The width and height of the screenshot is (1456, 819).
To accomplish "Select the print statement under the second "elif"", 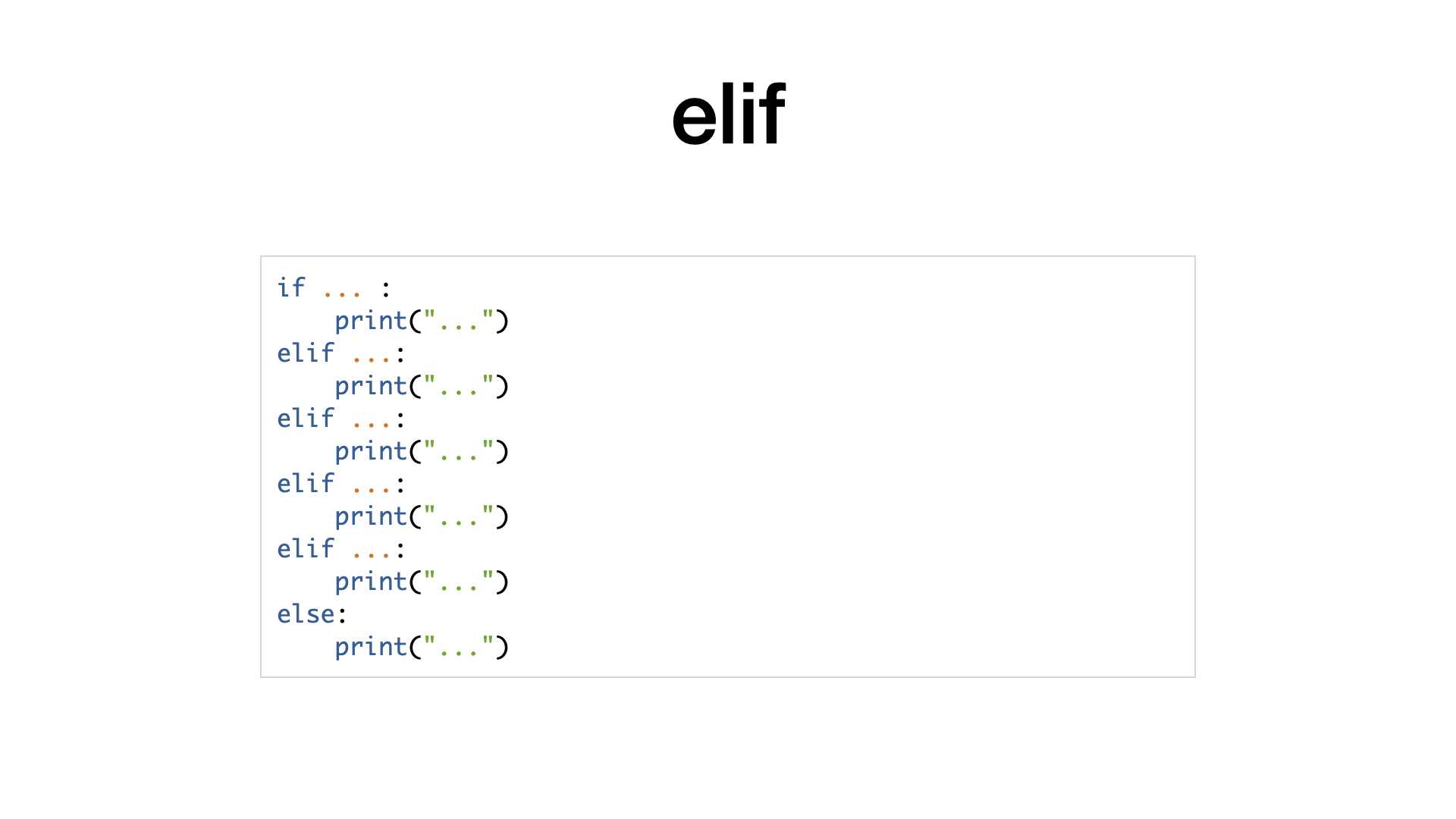I will coord(422,452).
